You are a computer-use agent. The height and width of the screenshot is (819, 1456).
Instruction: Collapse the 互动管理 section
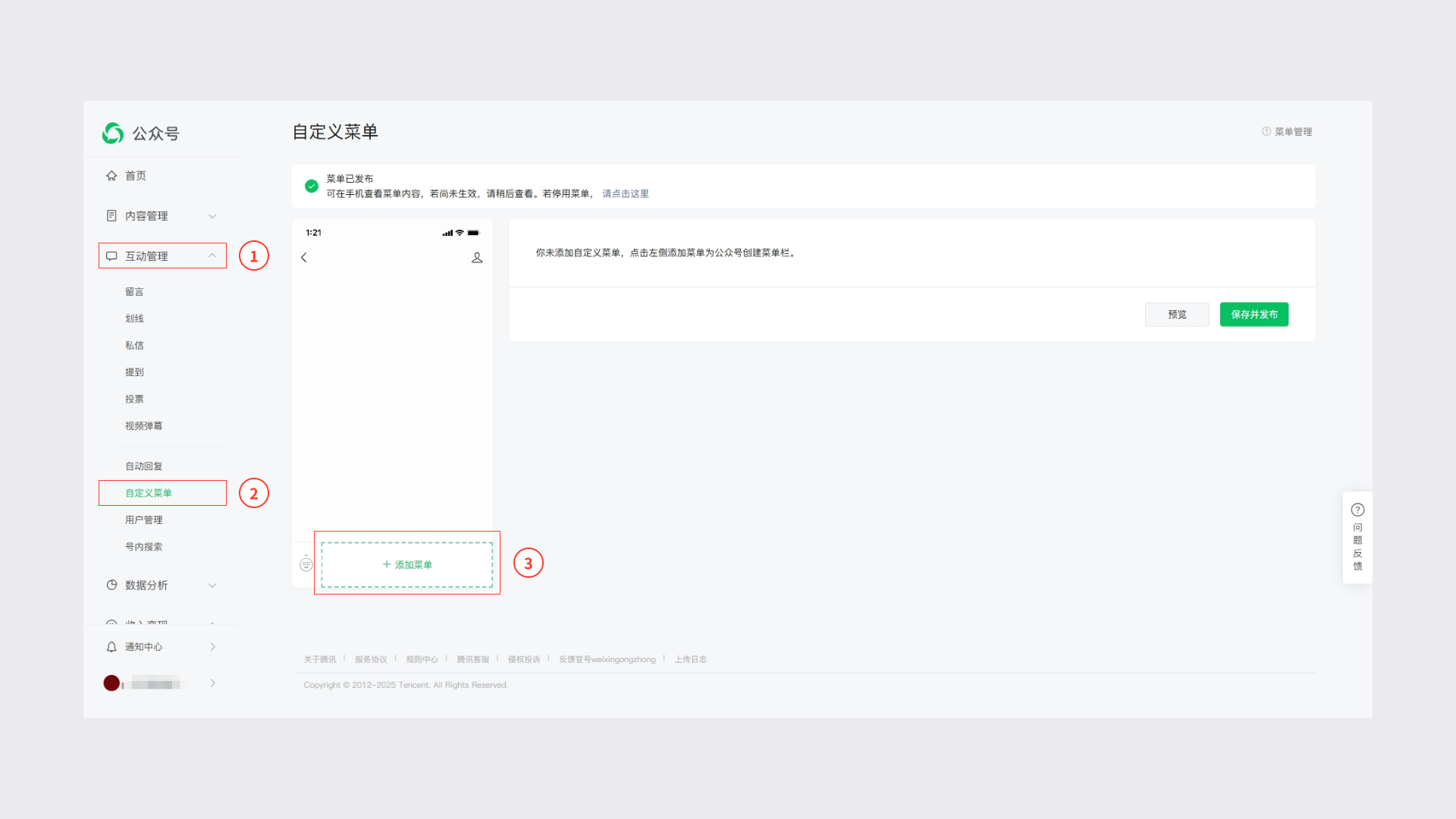(x=212, y=256)
